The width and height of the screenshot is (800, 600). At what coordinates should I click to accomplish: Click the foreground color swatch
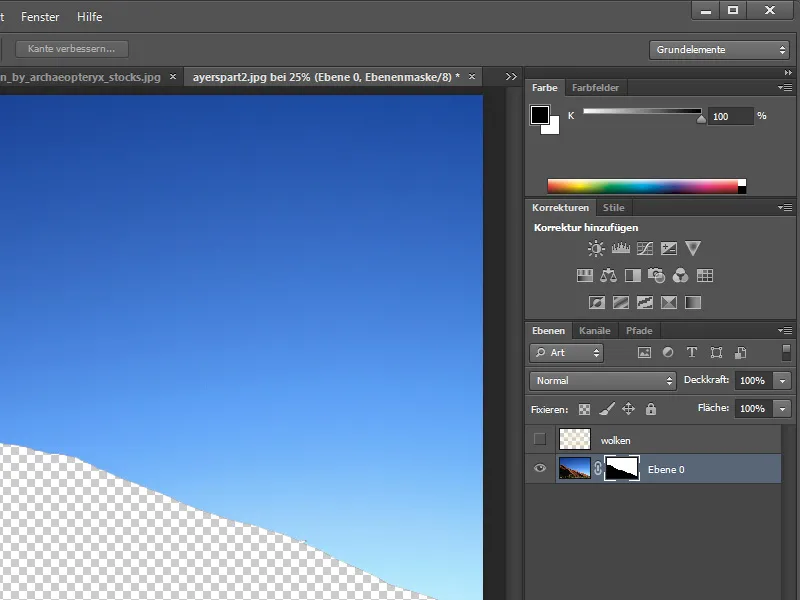(x=539, y=114)
